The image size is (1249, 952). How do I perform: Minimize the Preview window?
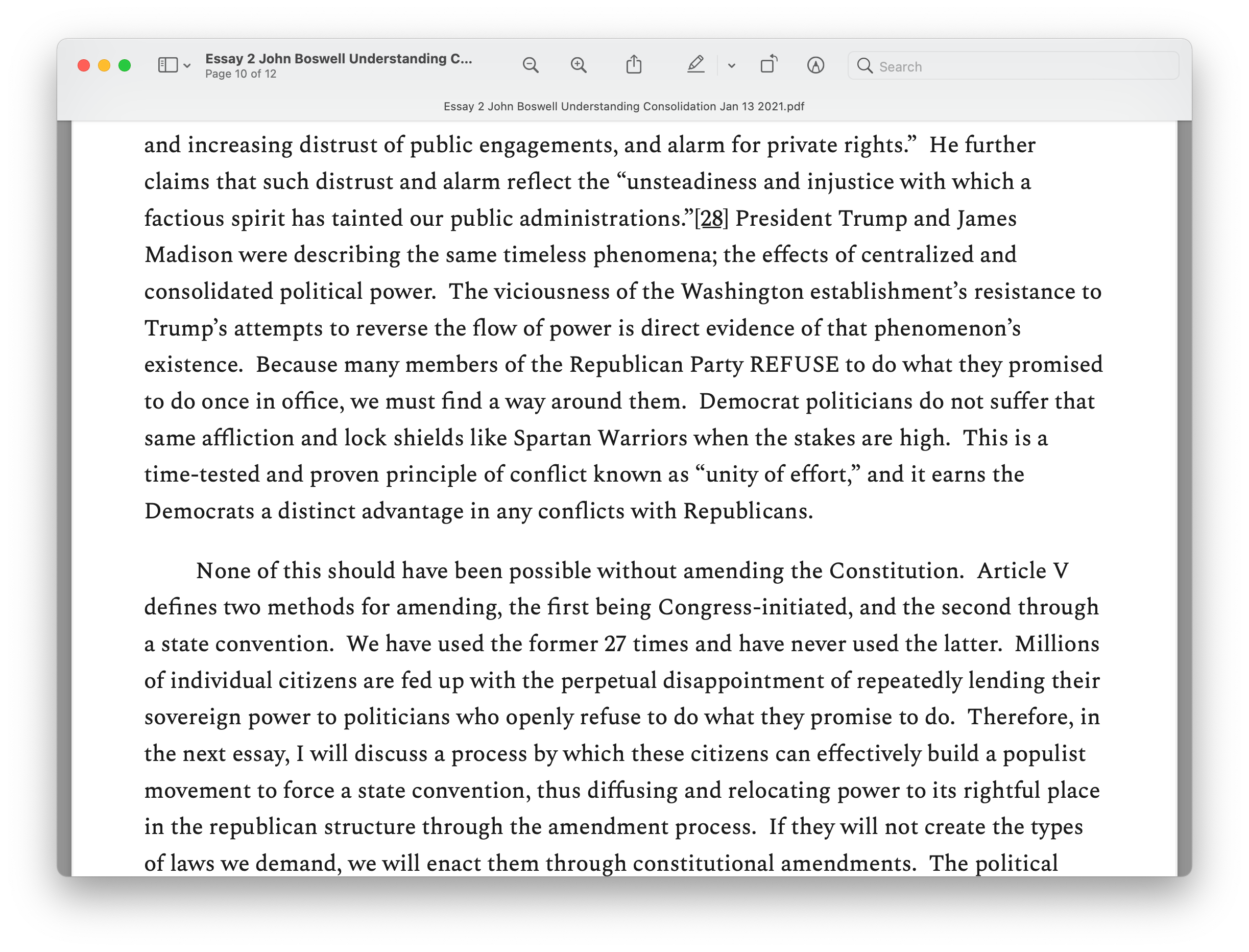(x=104, y=66)
